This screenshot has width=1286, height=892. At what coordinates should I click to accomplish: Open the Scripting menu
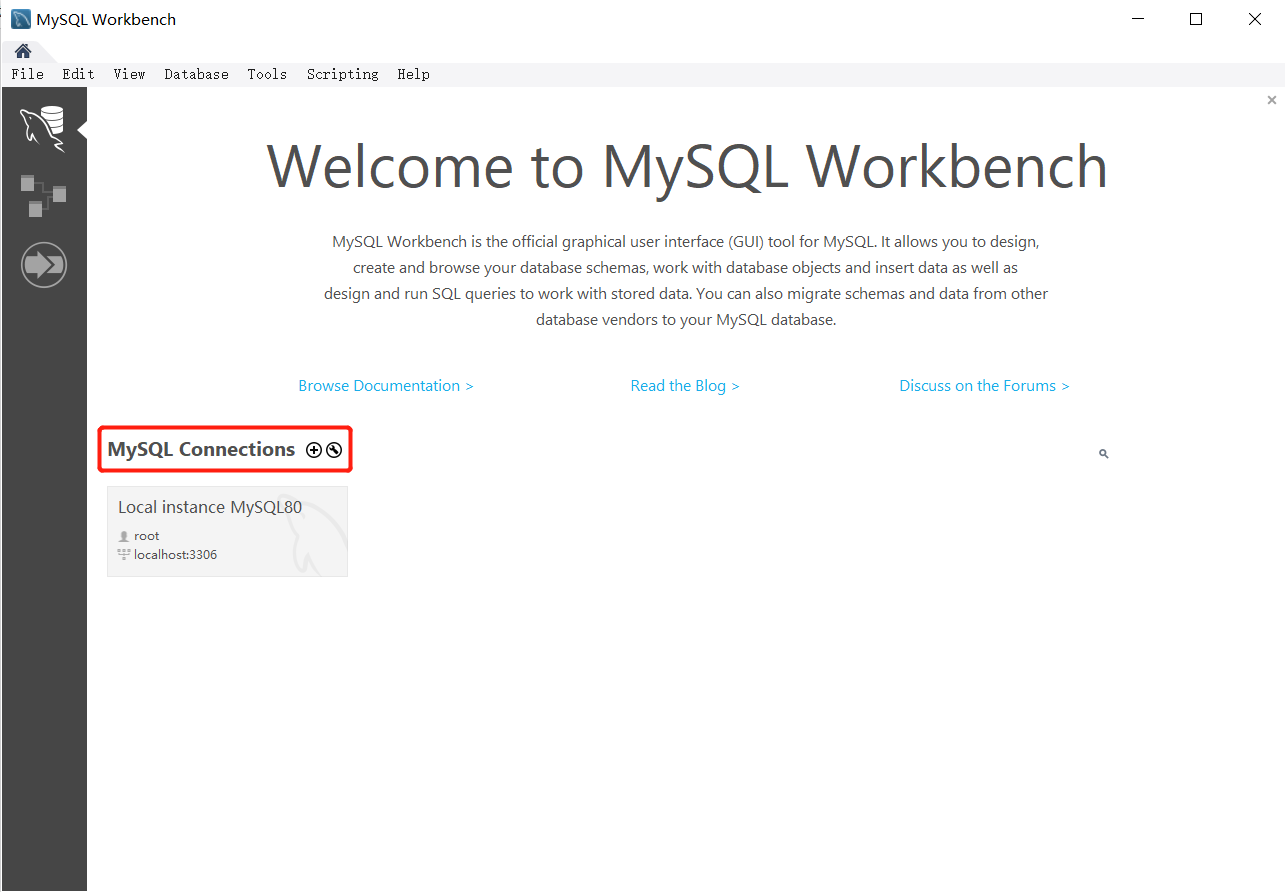pos(342,74)
